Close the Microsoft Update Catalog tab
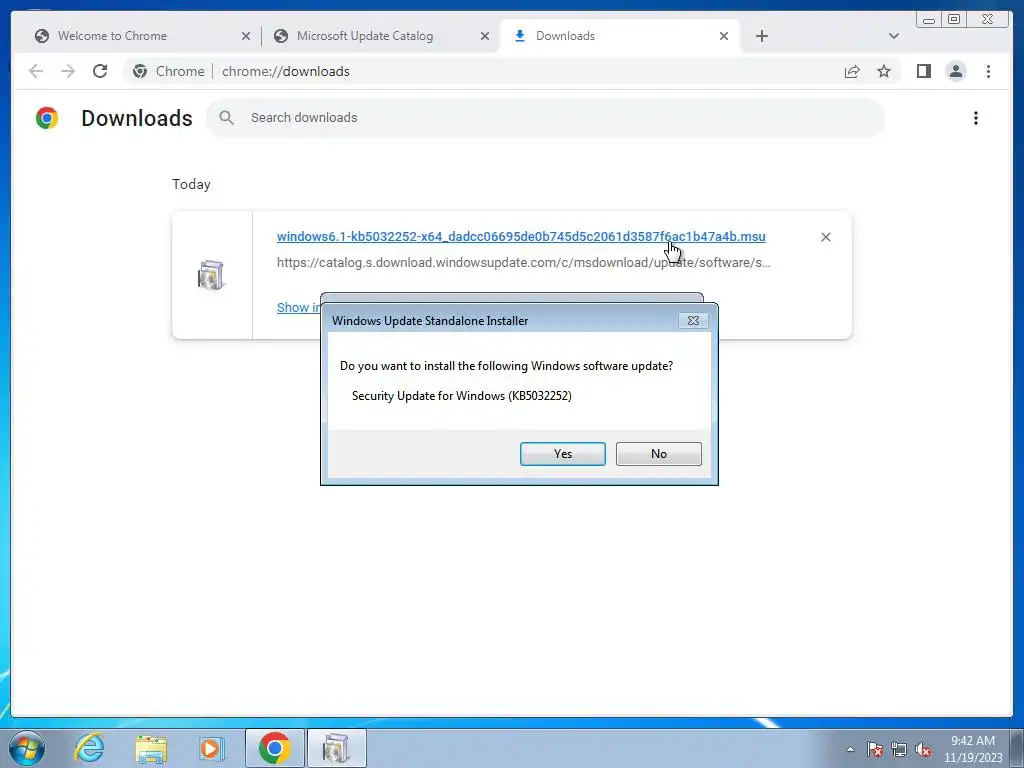Screen dimensions: 1024x768 point(485,37)
